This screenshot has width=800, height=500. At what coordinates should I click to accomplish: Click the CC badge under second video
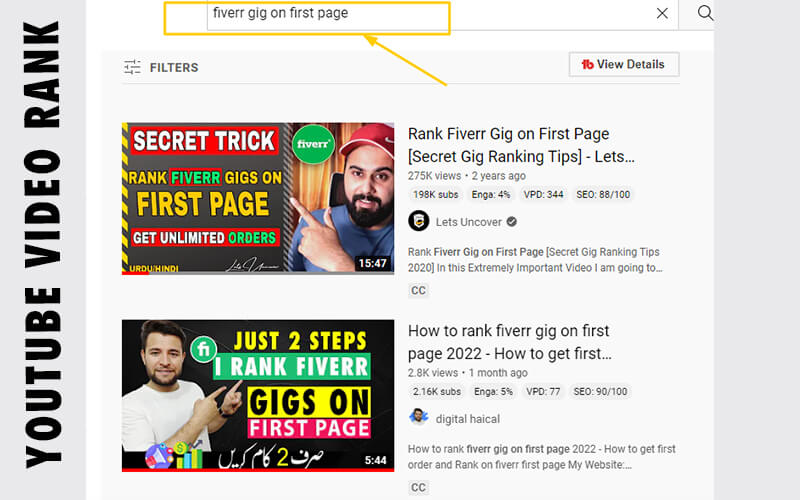(x=418, y=487)
